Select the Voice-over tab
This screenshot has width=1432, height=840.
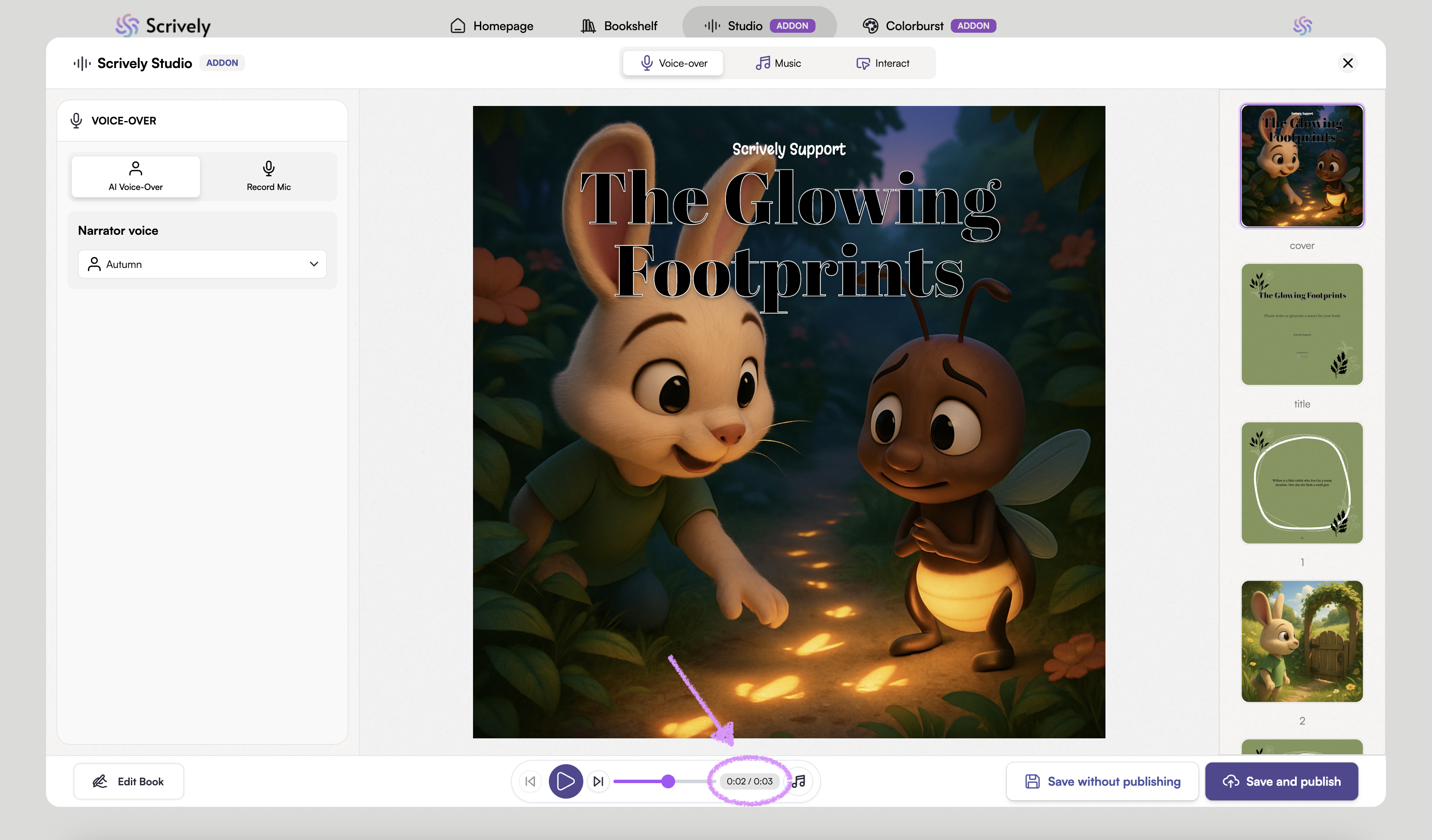click(673, 63)
